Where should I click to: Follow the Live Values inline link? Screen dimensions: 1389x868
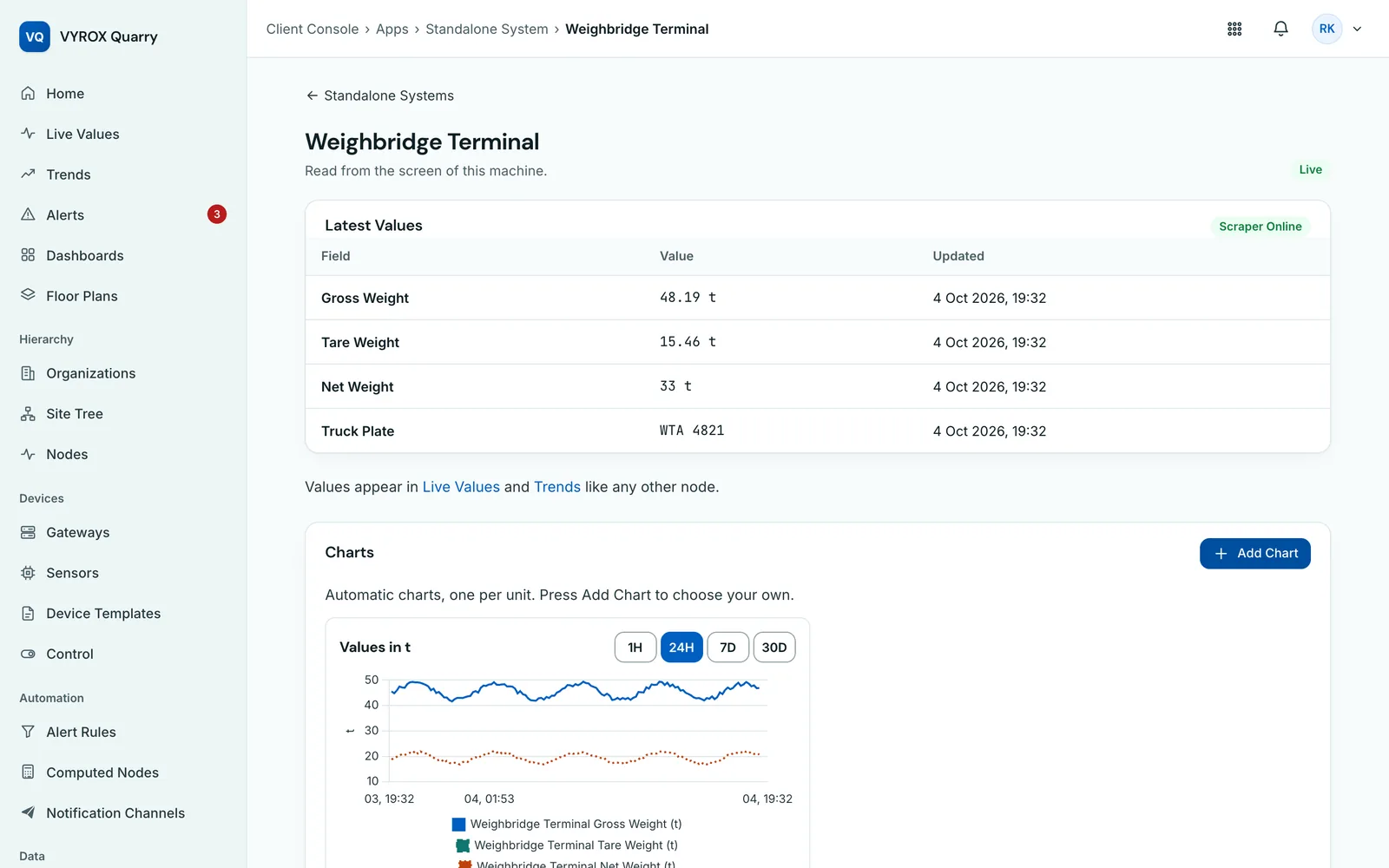pyautogui.click(x=461, y=487)
